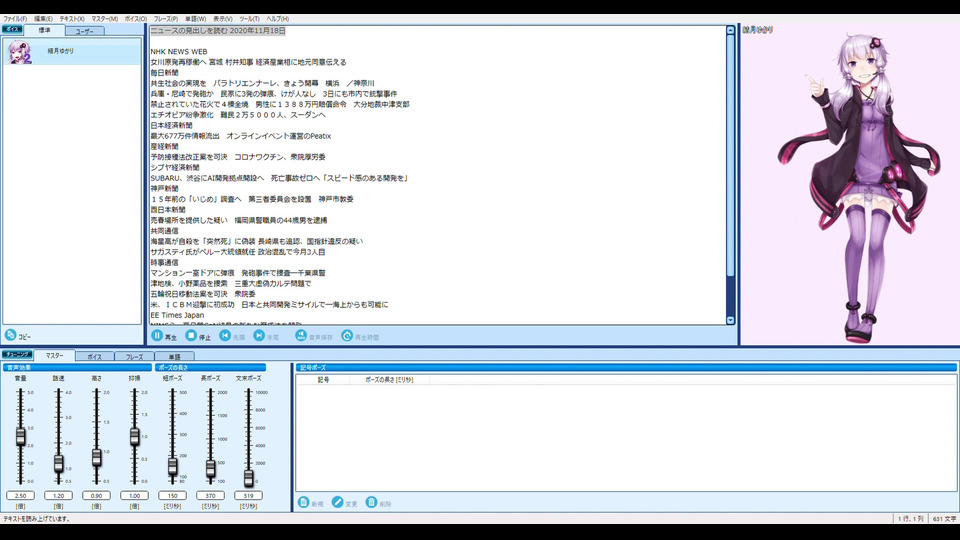
Task: Select the ボイス tuning tab
Action: (94, 356)
